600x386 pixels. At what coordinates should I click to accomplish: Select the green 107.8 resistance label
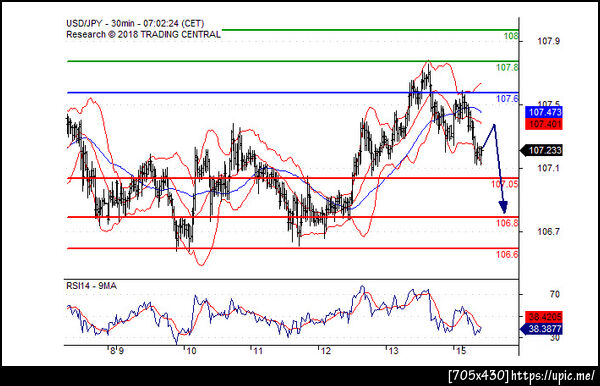pos(507,68)
